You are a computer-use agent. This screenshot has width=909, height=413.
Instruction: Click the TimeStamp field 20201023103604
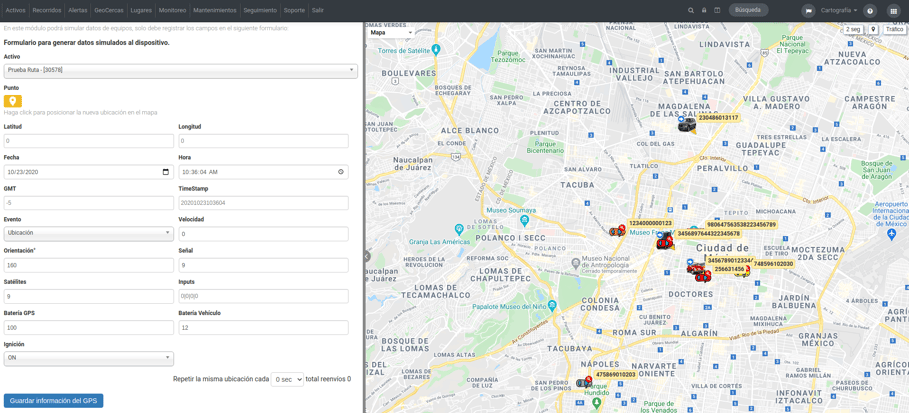coord(263,203)
